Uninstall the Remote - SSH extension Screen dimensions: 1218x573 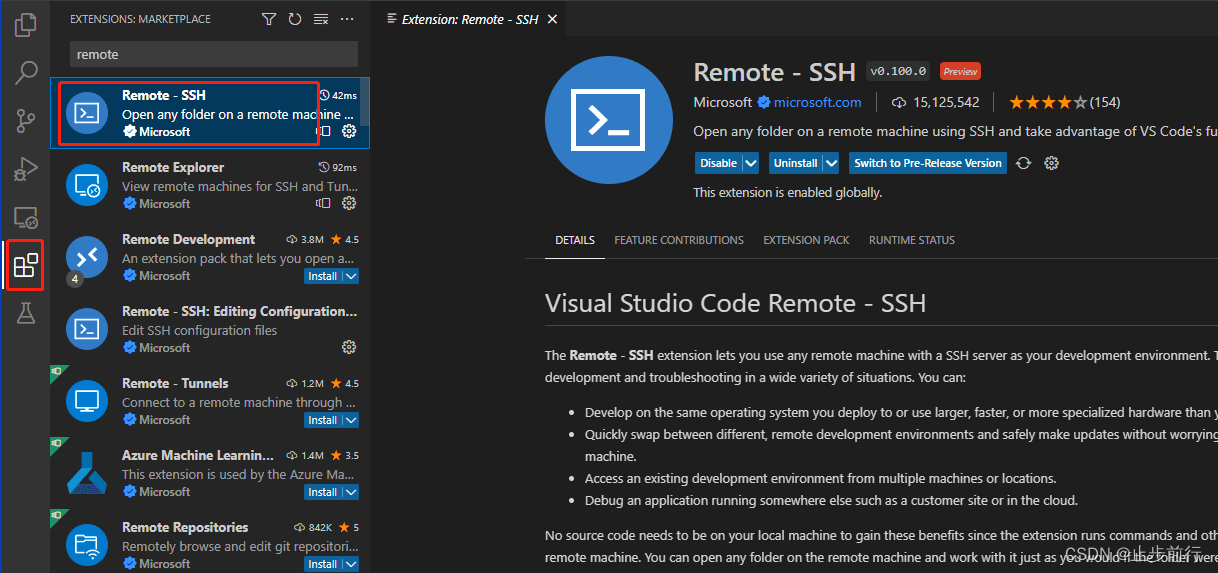coord(796,163)
